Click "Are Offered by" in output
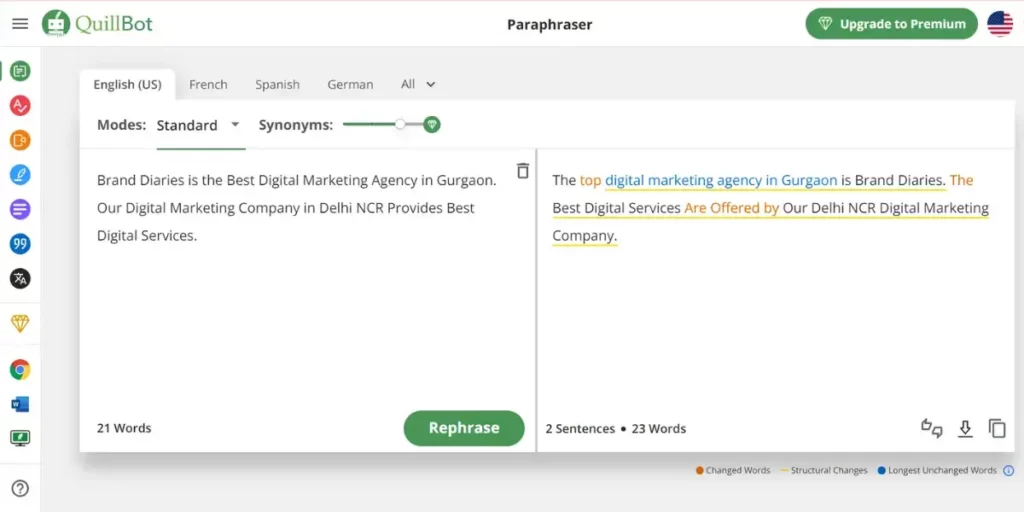 [x=731, y=208]
